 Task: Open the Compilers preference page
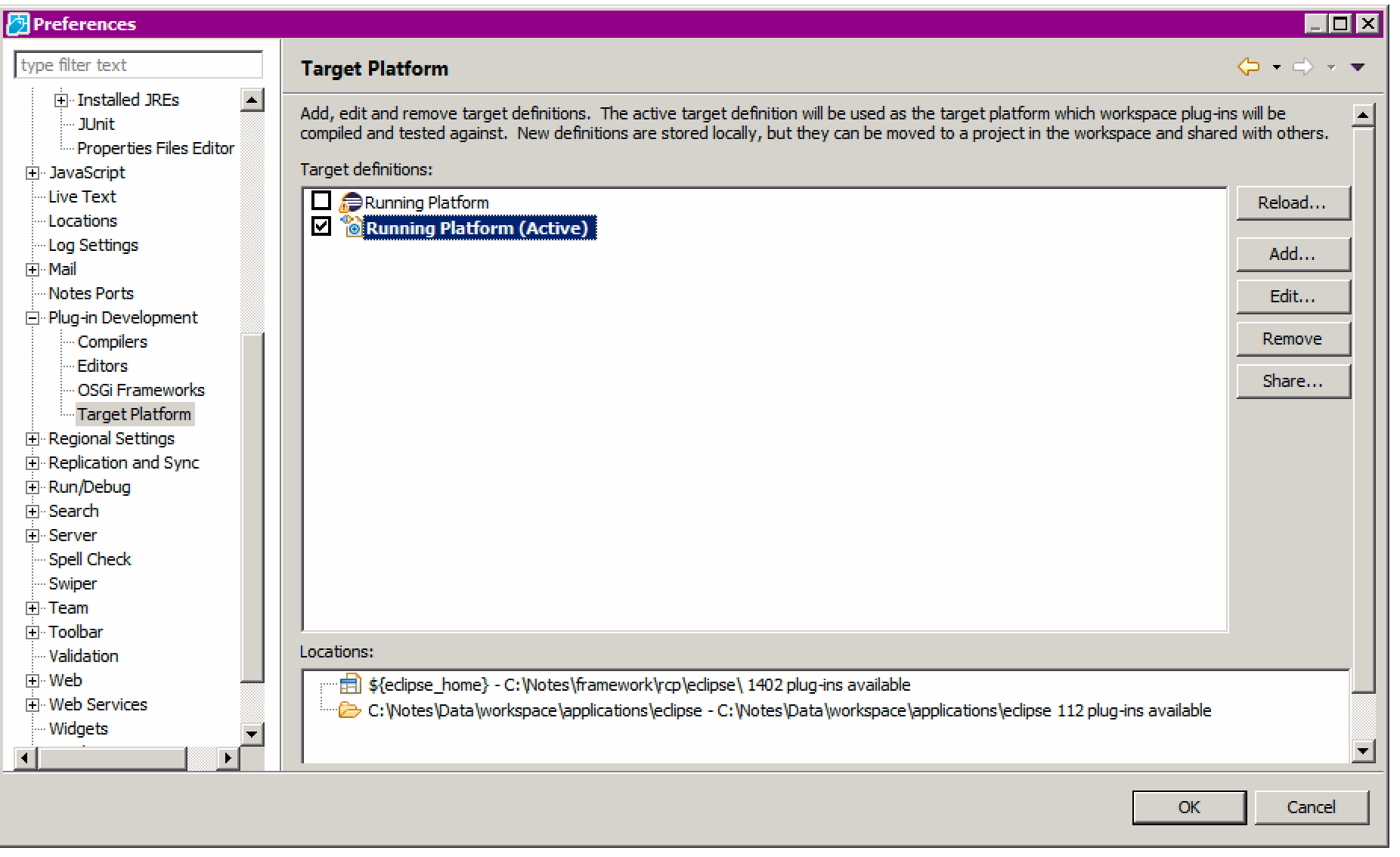(112, 342)
